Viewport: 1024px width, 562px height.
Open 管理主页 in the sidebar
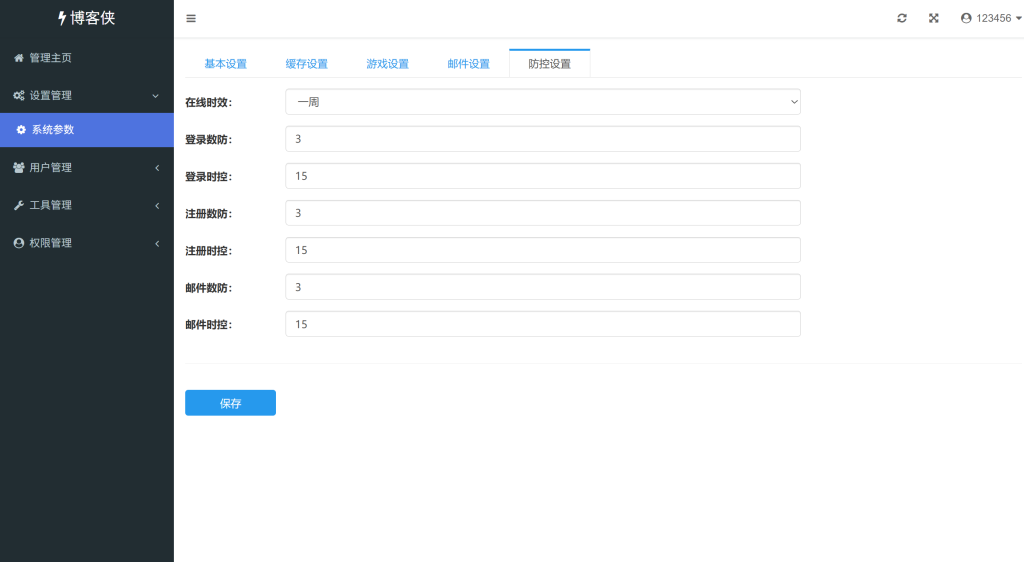click(x=87, y=58)
